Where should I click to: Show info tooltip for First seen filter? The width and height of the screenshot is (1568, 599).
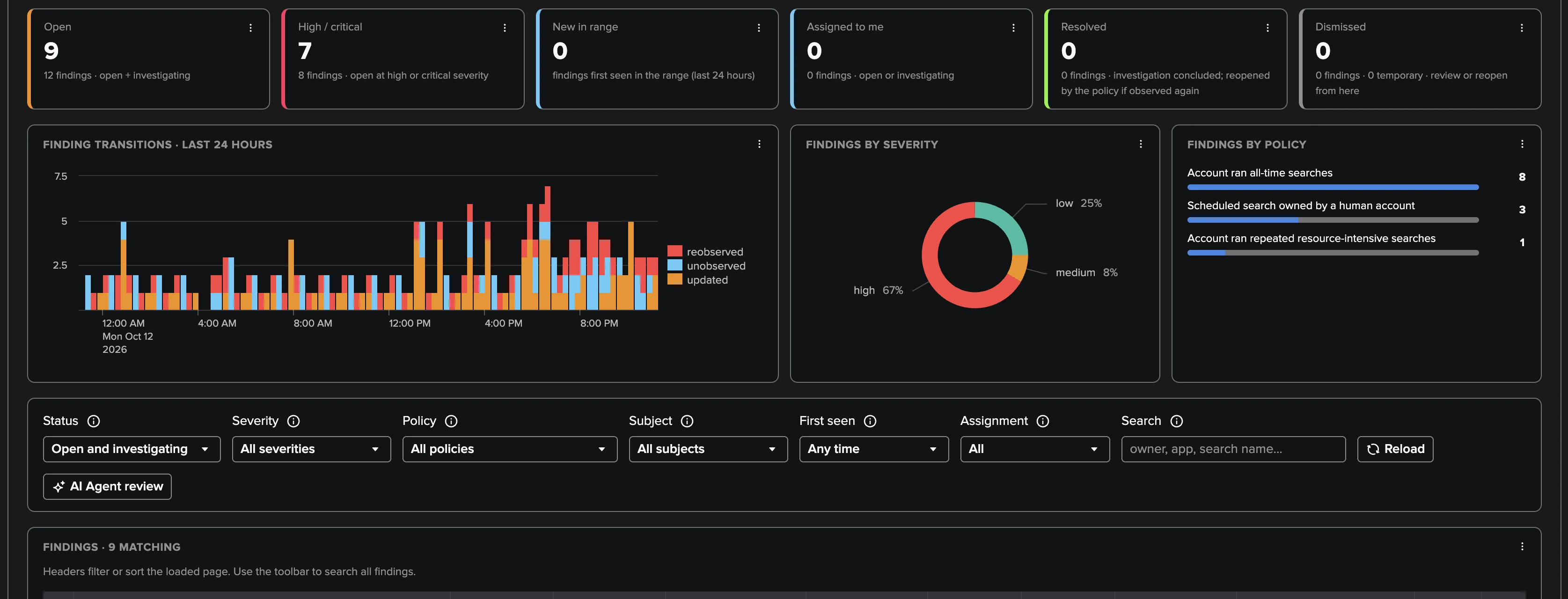point(871,421)
